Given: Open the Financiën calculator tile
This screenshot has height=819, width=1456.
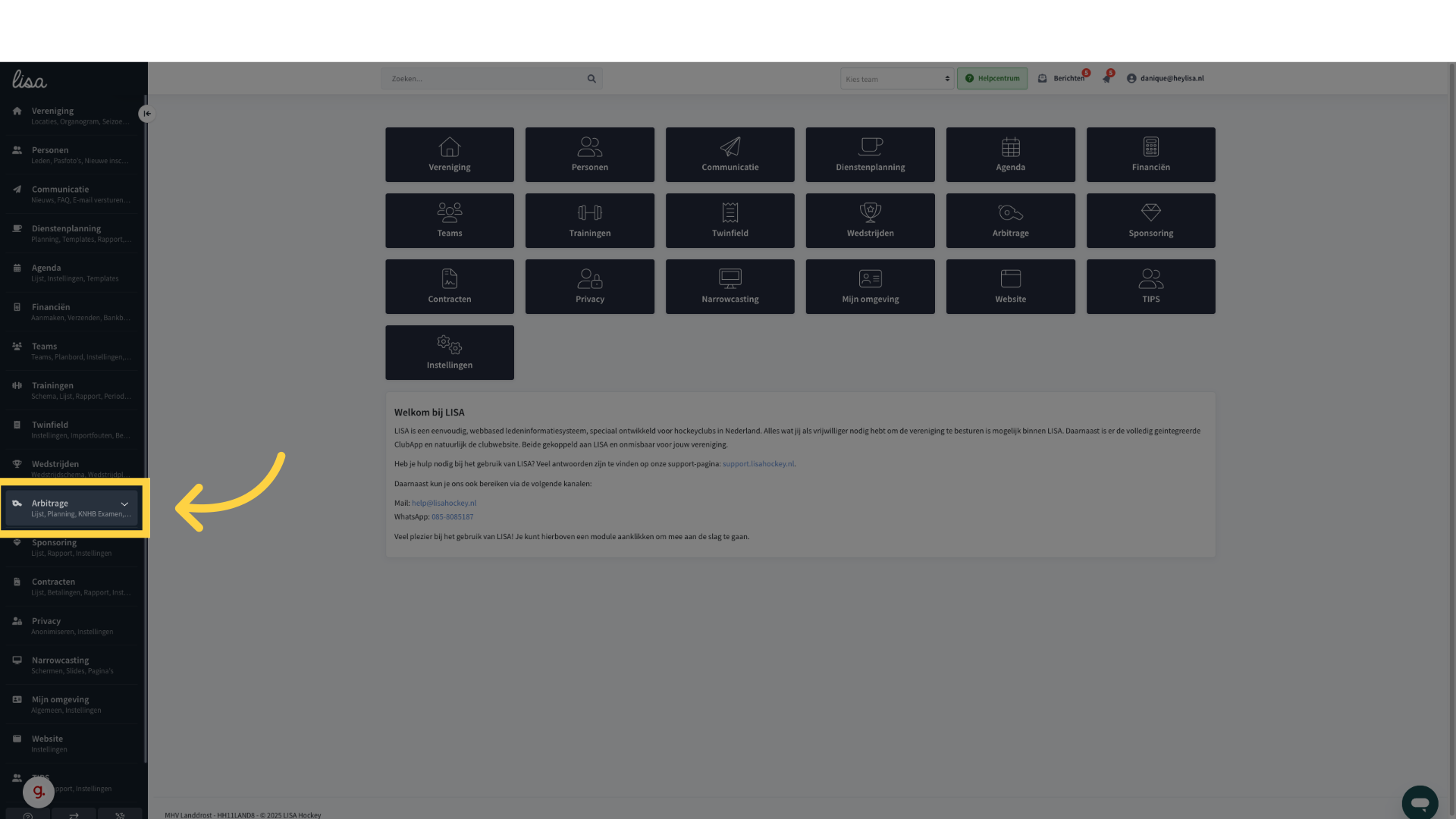Looking at the screenshot, I should pos(1151,155).
